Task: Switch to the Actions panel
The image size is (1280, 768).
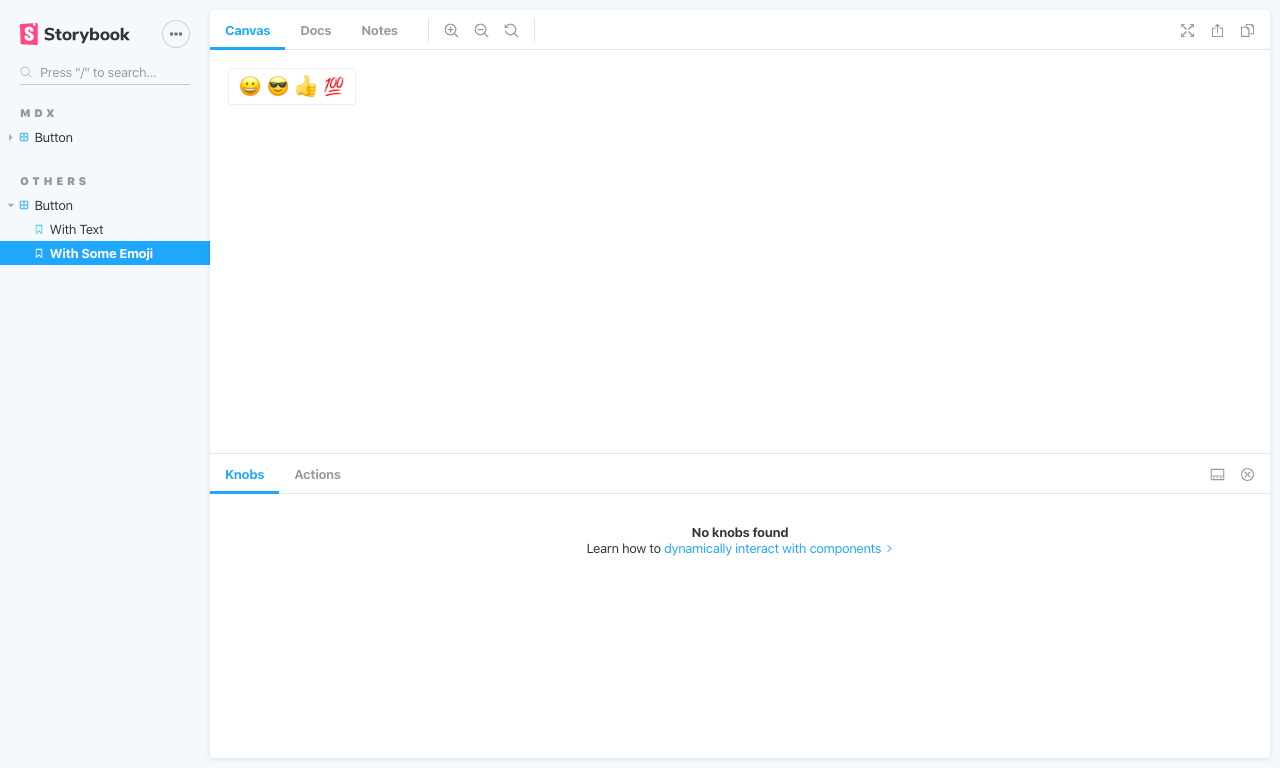Action: [x=317, y=474]
